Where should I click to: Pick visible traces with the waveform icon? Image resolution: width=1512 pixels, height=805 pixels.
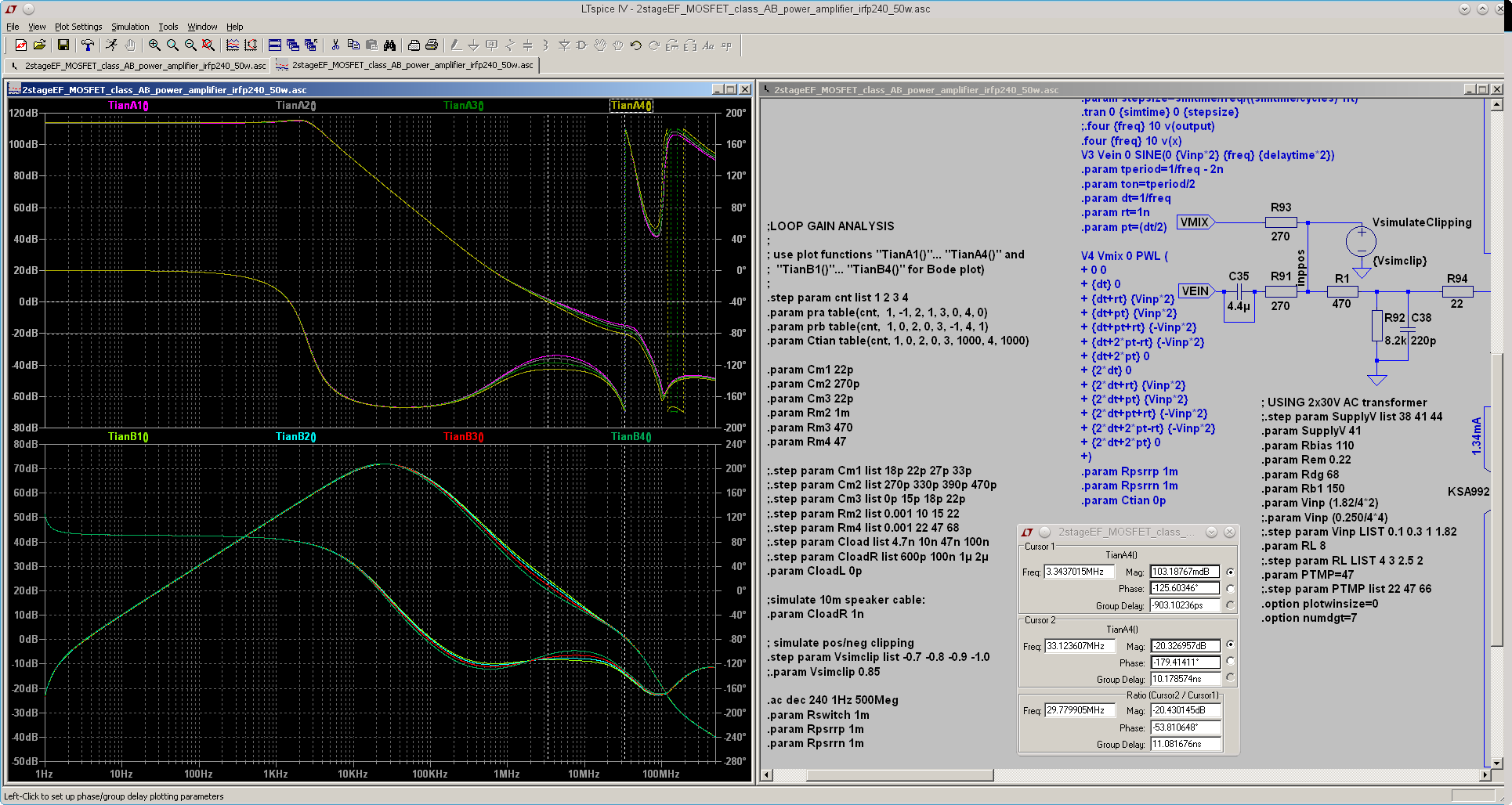[233, 45]
